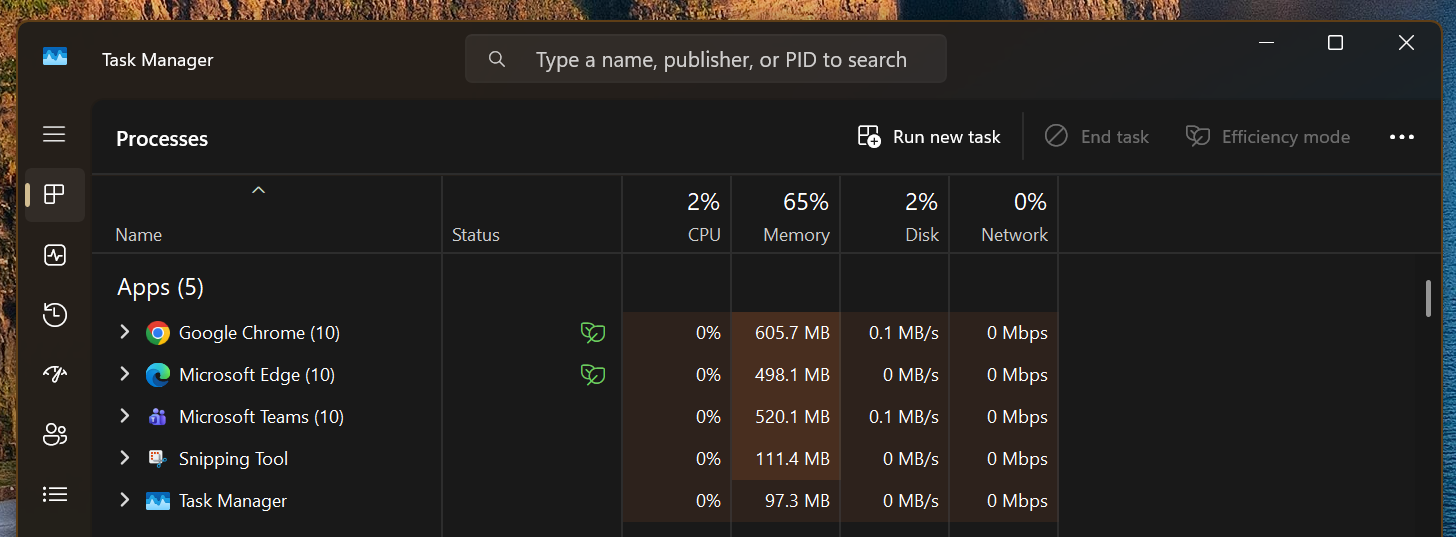
Task: Click Task Manager's 97.3 MB memory value
Action: pos(797,501)
